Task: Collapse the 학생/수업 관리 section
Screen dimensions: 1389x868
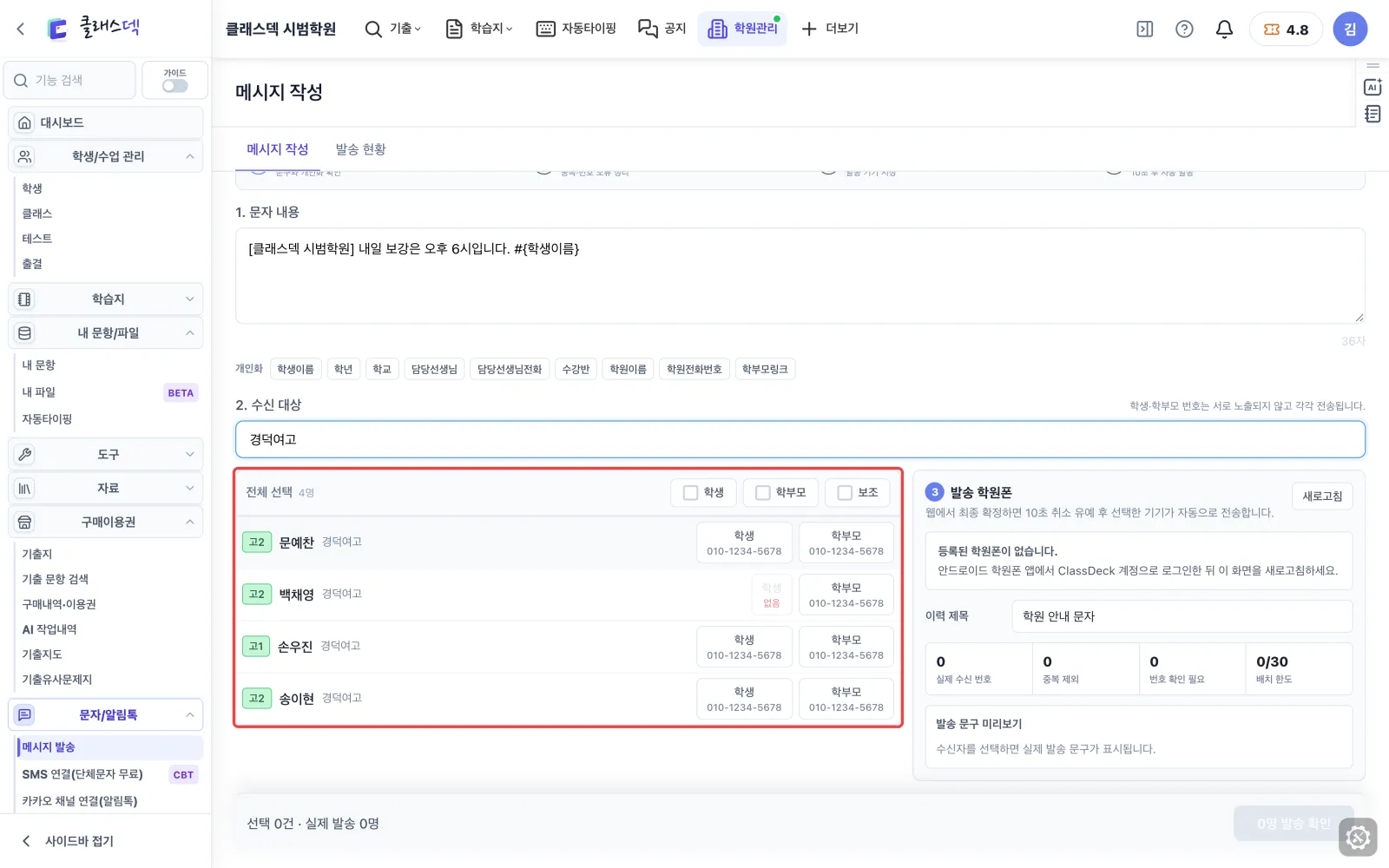Action: pyautogui.click(x=106, y=156)
